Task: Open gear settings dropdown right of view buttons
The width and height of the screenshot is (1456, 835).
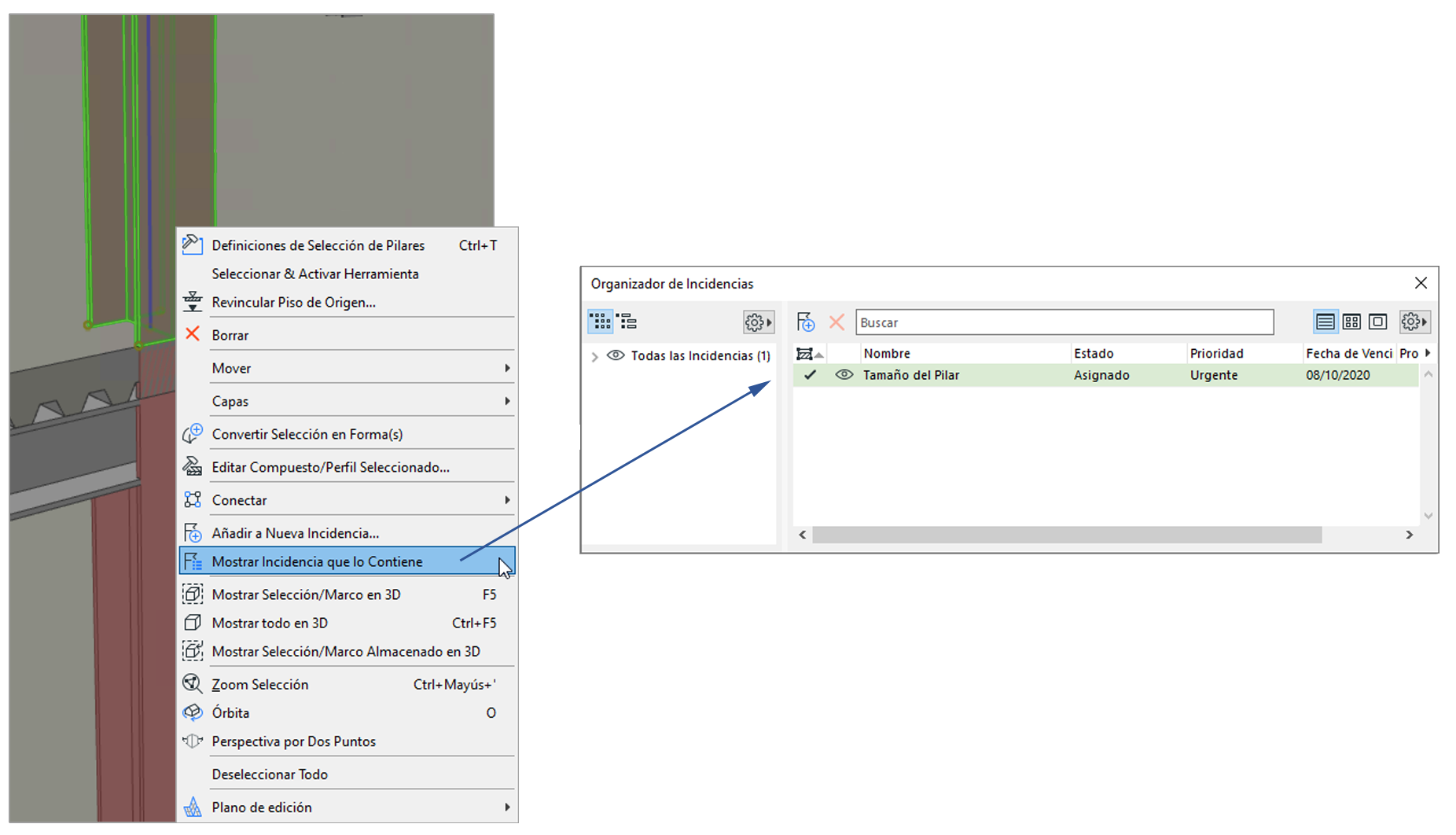Action: pos(1414,322)
